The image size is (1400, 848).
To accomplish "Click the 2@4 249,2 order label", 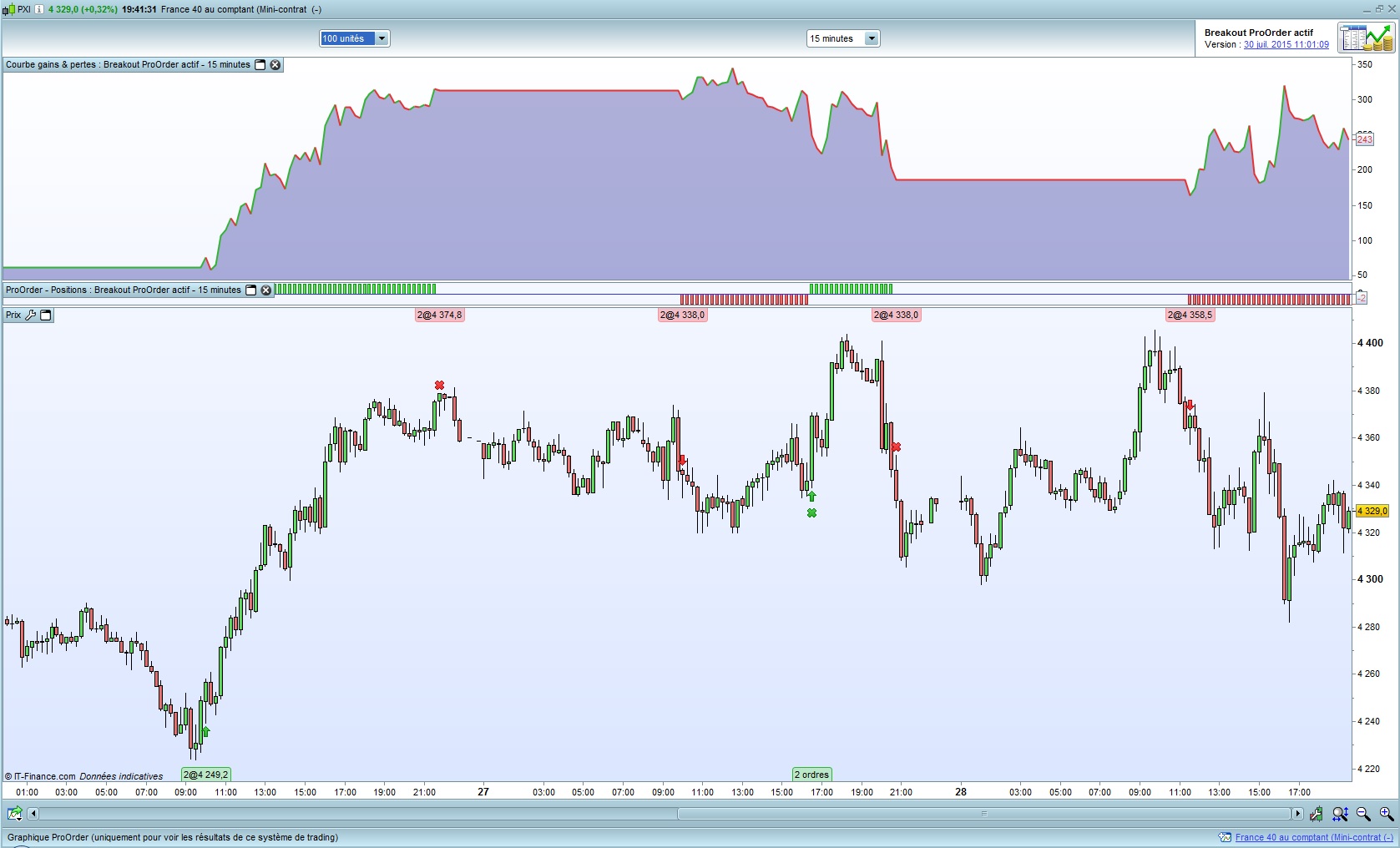I will pos(206,775).
